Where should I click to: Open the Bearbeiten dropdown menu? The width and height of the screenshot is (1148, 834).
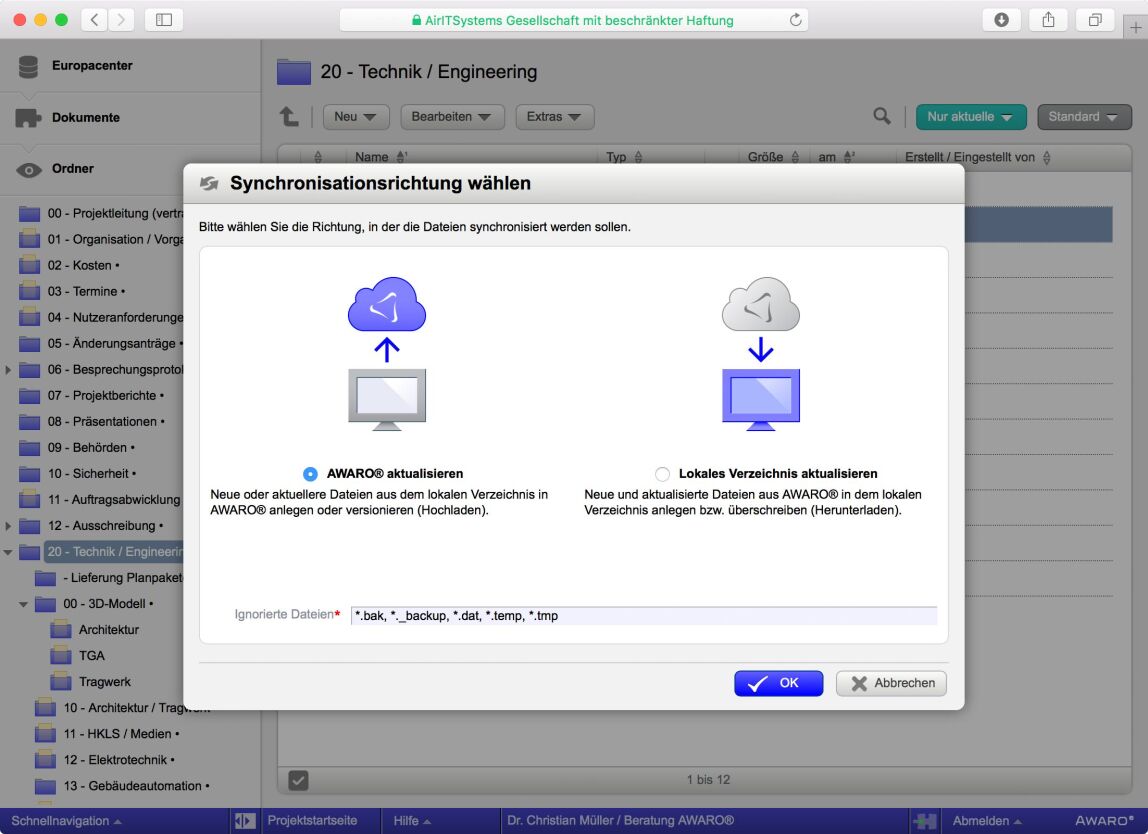pos(452,116)
